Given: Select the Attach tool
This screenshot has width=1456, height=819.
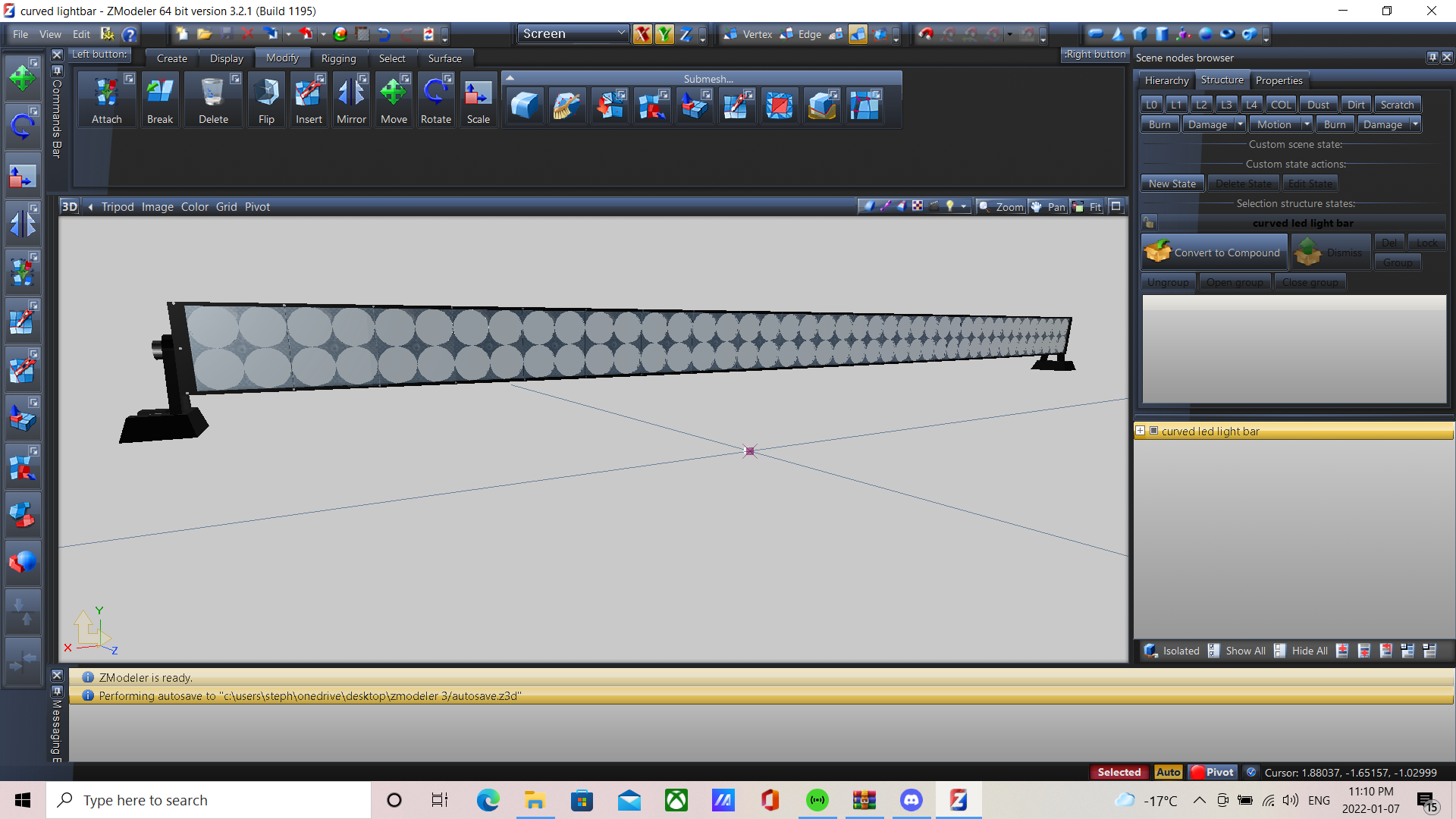Looking at the screenshot, I should pyautogui.click(x=106, y=99).
